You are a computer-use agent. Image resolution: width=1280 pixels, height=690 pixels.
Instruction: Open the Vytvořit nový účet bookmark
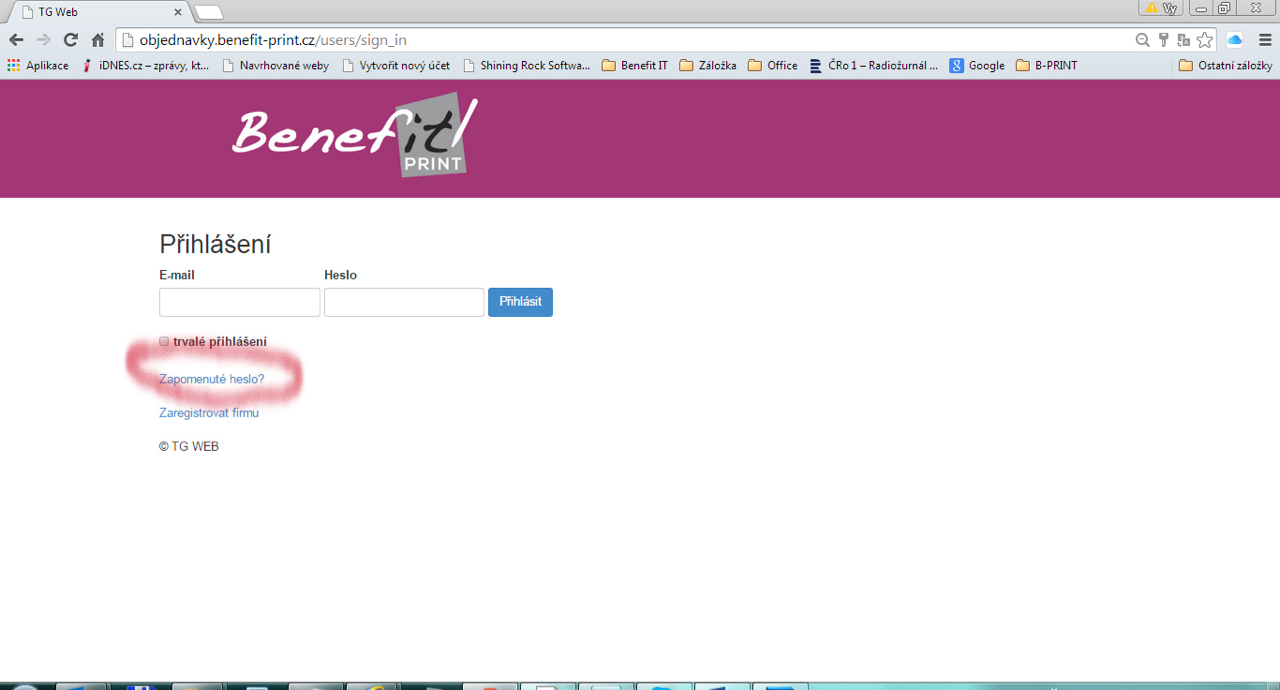click(x=396, y=65)
